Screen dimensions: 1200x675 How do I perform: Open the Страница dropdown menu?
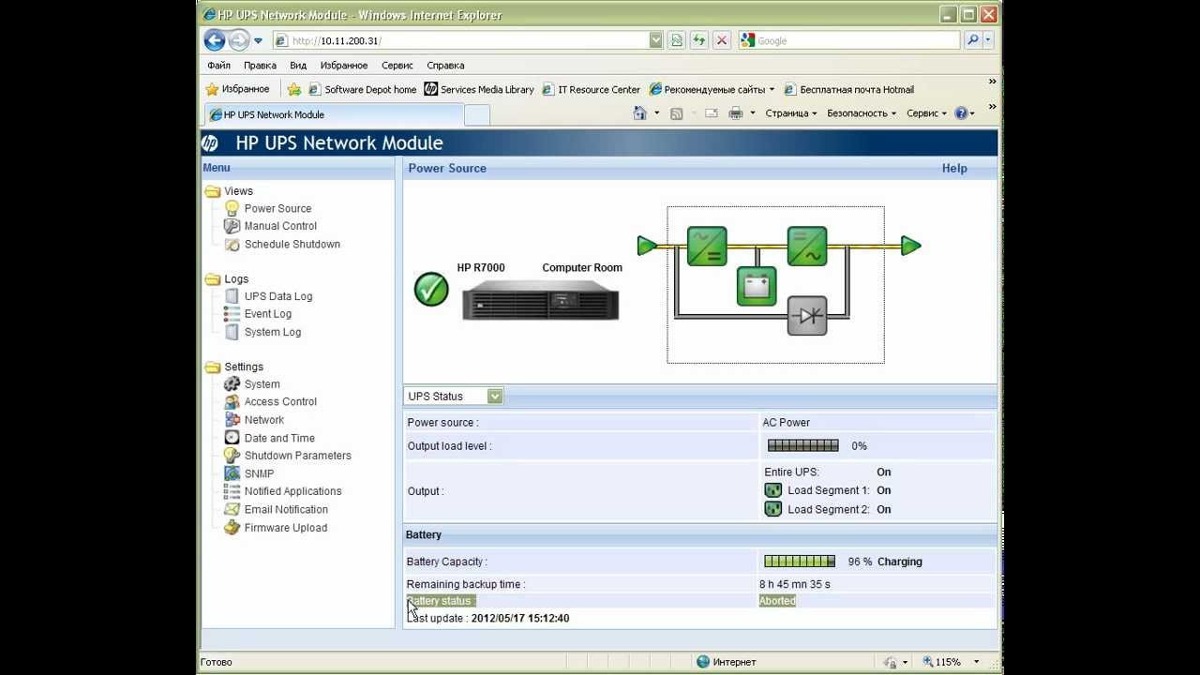[x=791, y=113]
